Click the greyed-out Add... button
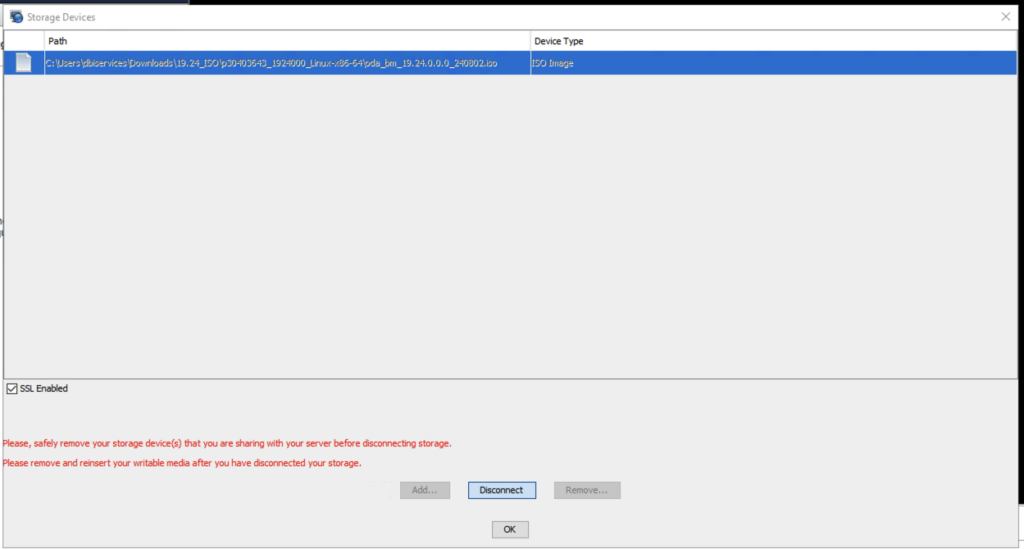The height and width of the screenshot is (549, 1024). 425,490
